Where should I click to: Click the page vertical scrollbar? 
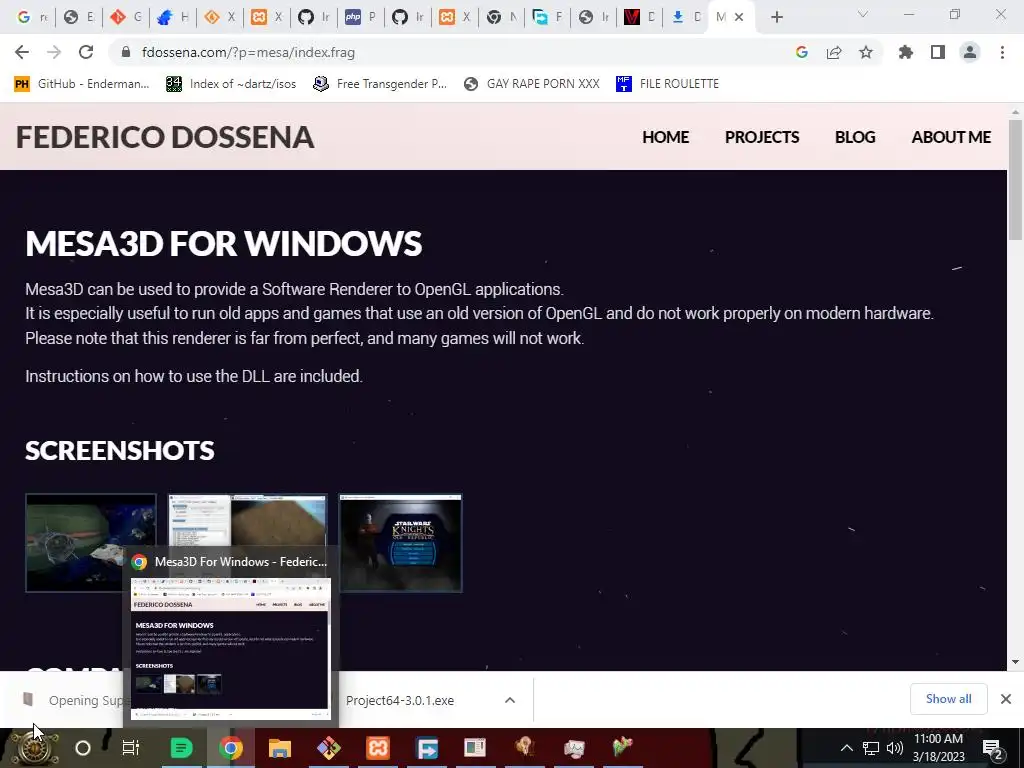tap(1015, 180)
